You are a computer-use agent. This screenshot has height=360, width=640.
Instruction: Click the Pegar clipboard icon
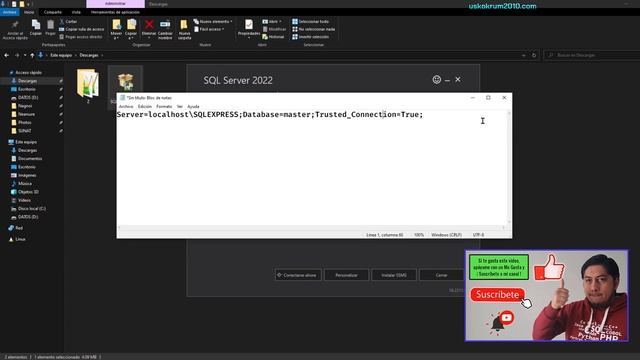(x=50, y=25)
